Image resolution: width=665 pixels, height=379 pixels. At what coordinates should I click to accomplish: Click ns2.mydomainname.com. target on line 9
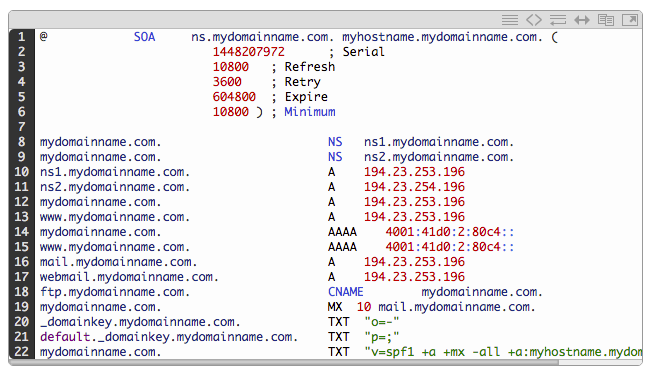[x=439, y=157]
